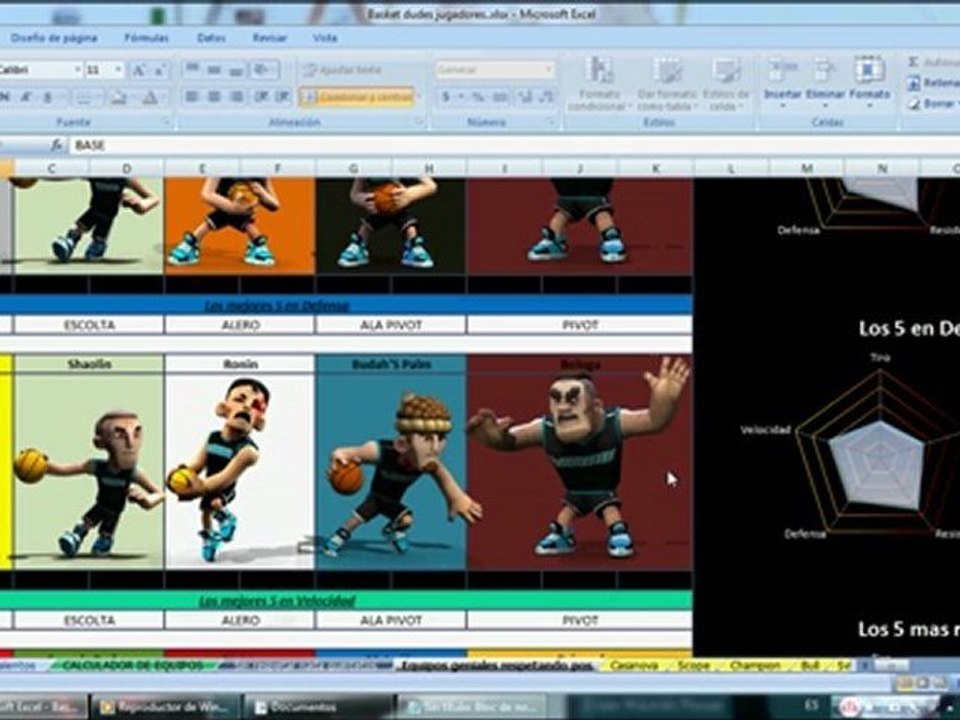Viewport: 960px width, 720px height.
Task: Align text to the top
Action: pos(192,69)
